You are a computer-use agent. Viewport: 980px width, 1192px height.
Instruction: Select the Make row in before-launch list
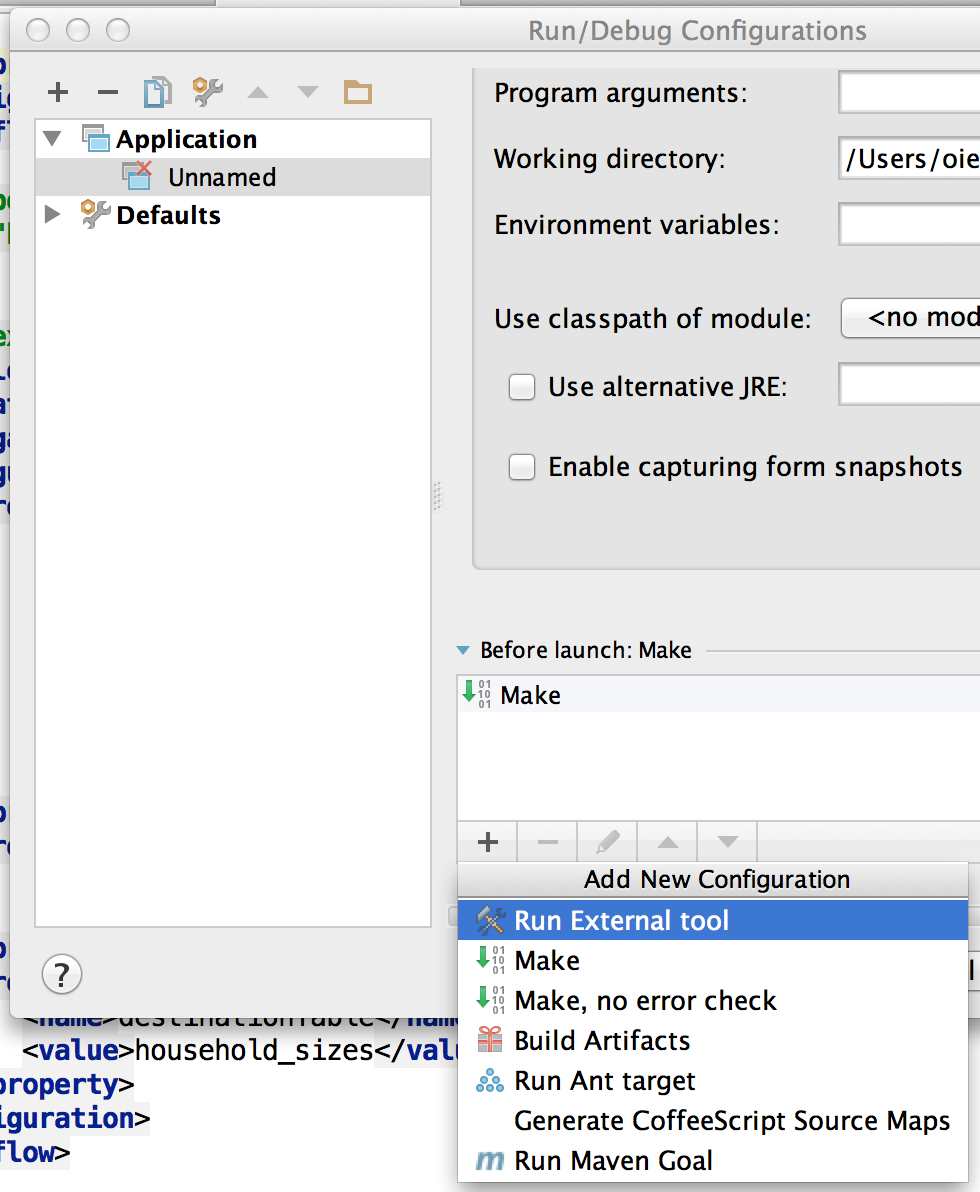718,694
